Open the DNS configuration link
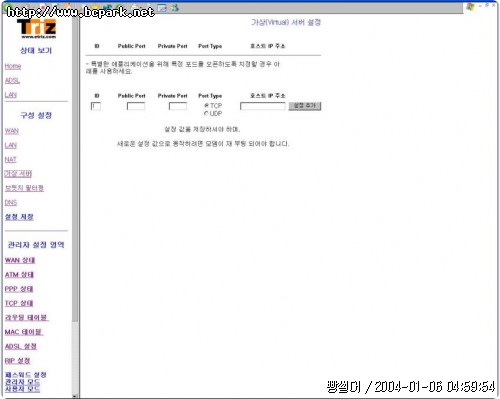Image resolution: width=500 pixels, height=399 pixels. (x=11, y=202)
